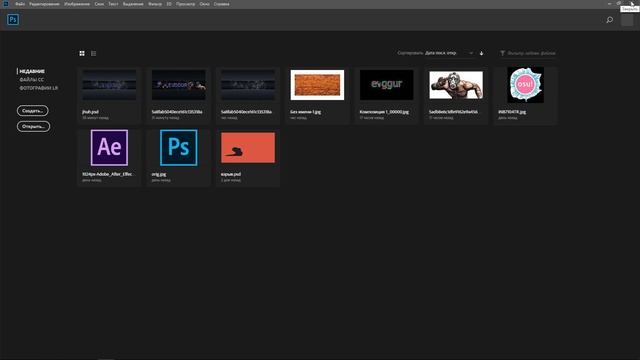Open the orig.jpg Ps logo thumbnail
640x360 pixels.
[x=179, y=148]
